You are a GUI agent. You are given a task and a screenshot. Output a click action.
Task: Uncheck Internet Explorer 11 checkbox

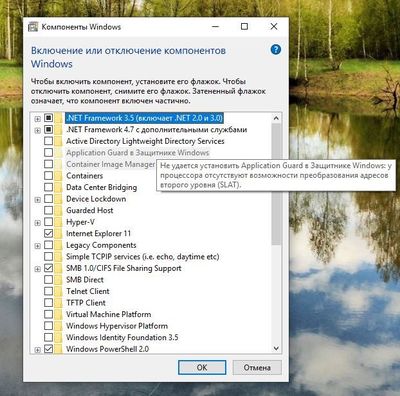(x=49, y=234)
